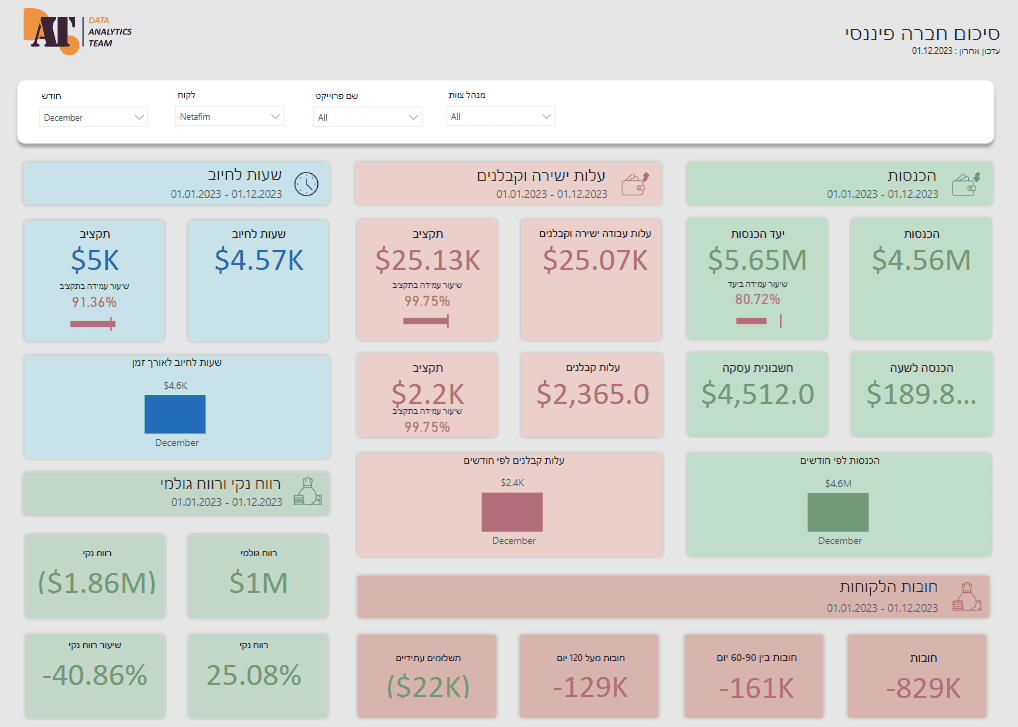Image resolution: width=1018 pixels, height=727 pixels.
Task: Select the $2.2K budget card
Action: pyautogui.click(x=427, y=395)
